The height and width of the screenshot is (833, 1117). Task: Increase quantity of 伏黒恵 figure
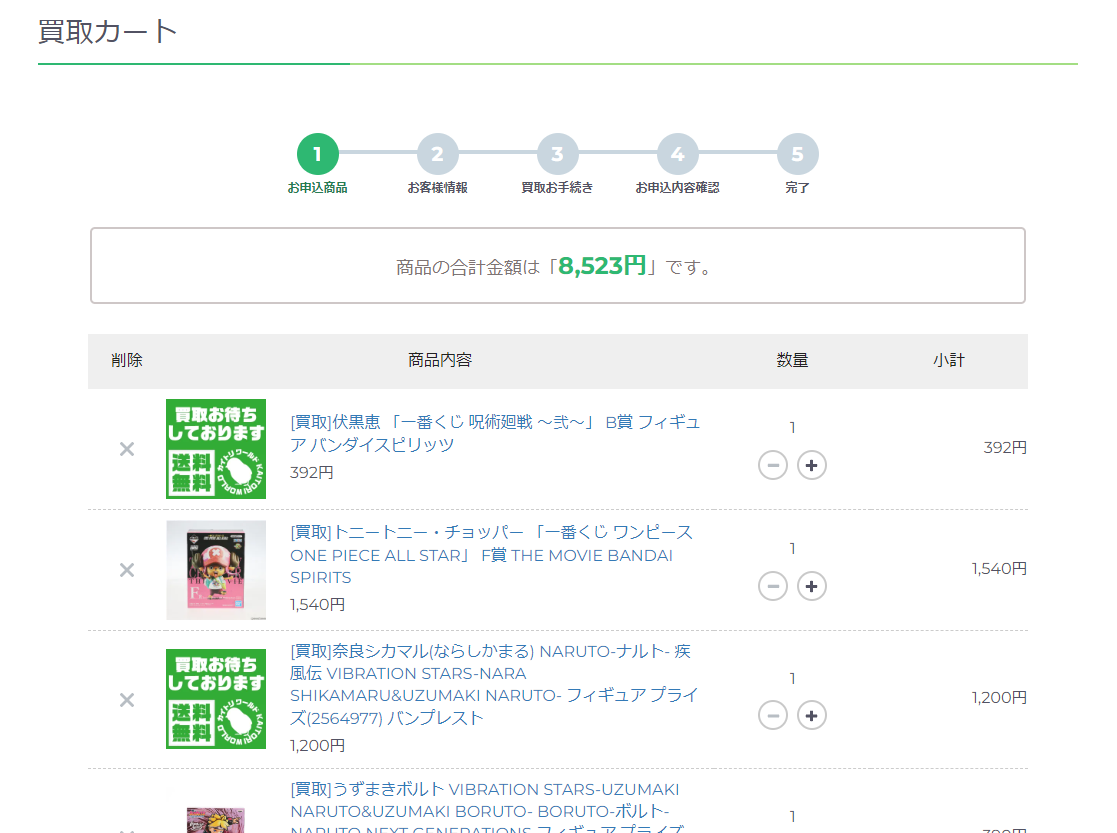point(811,465)
